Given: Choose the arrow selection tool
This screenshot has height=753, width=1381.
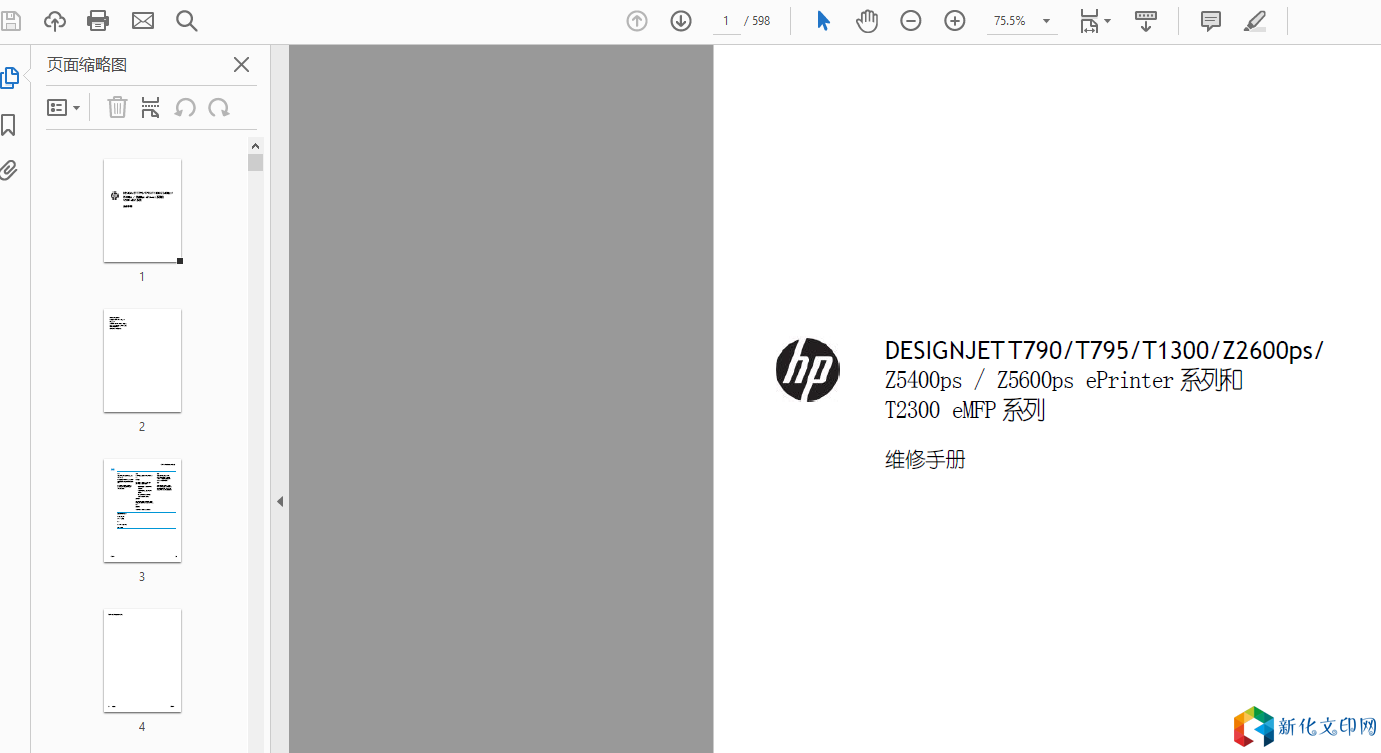Looking at the screenshot, I should tap(823, 21).
